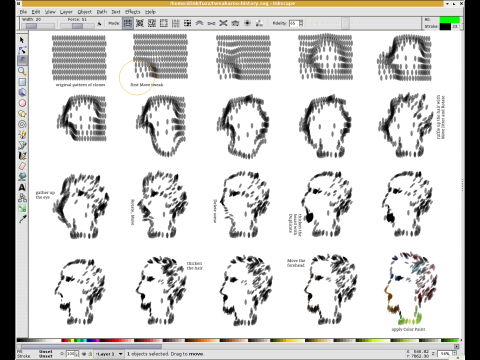480x360 pixels.
Task: Choose the Color paint tweak mode
Action: coord(247,23)
